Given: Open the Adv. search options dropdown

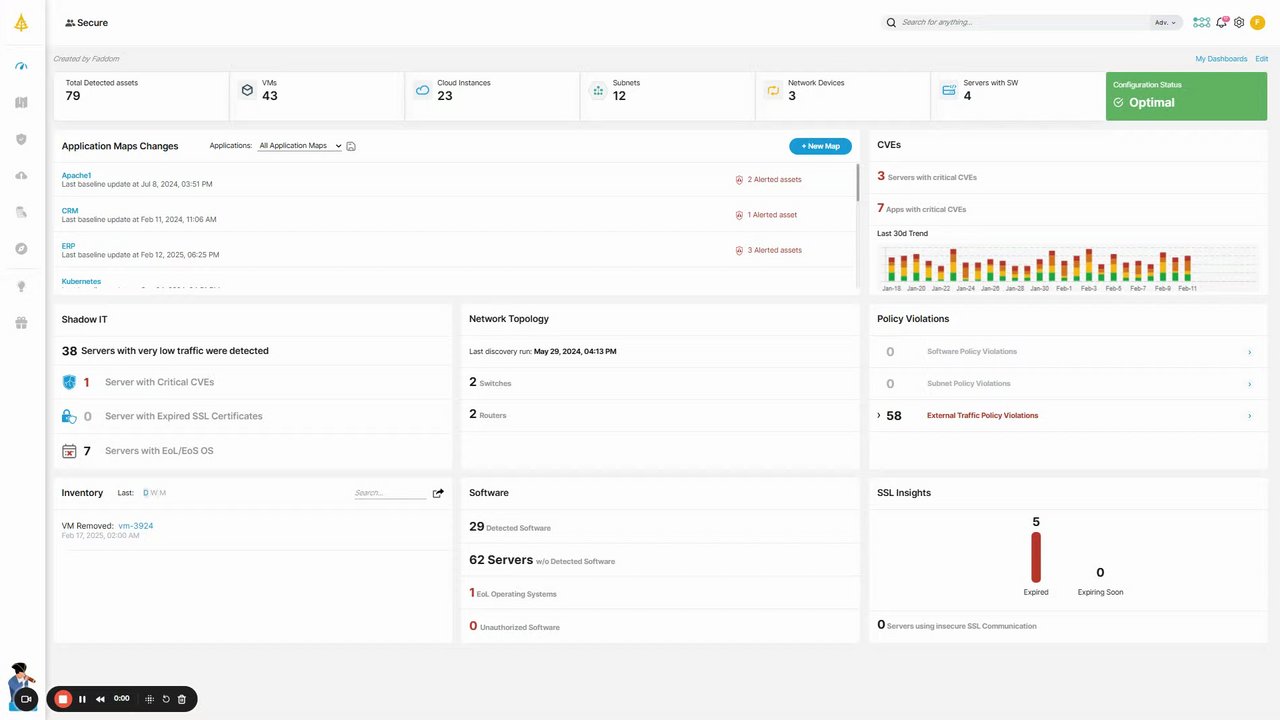Looking at the screenshot, I should pyautogui.click(x=1166, y=22).
